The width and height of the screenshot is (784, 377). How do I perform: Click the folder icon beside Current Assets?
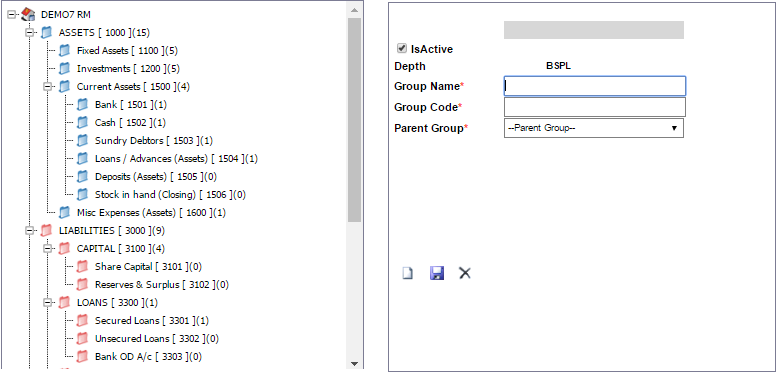[64, 86]
